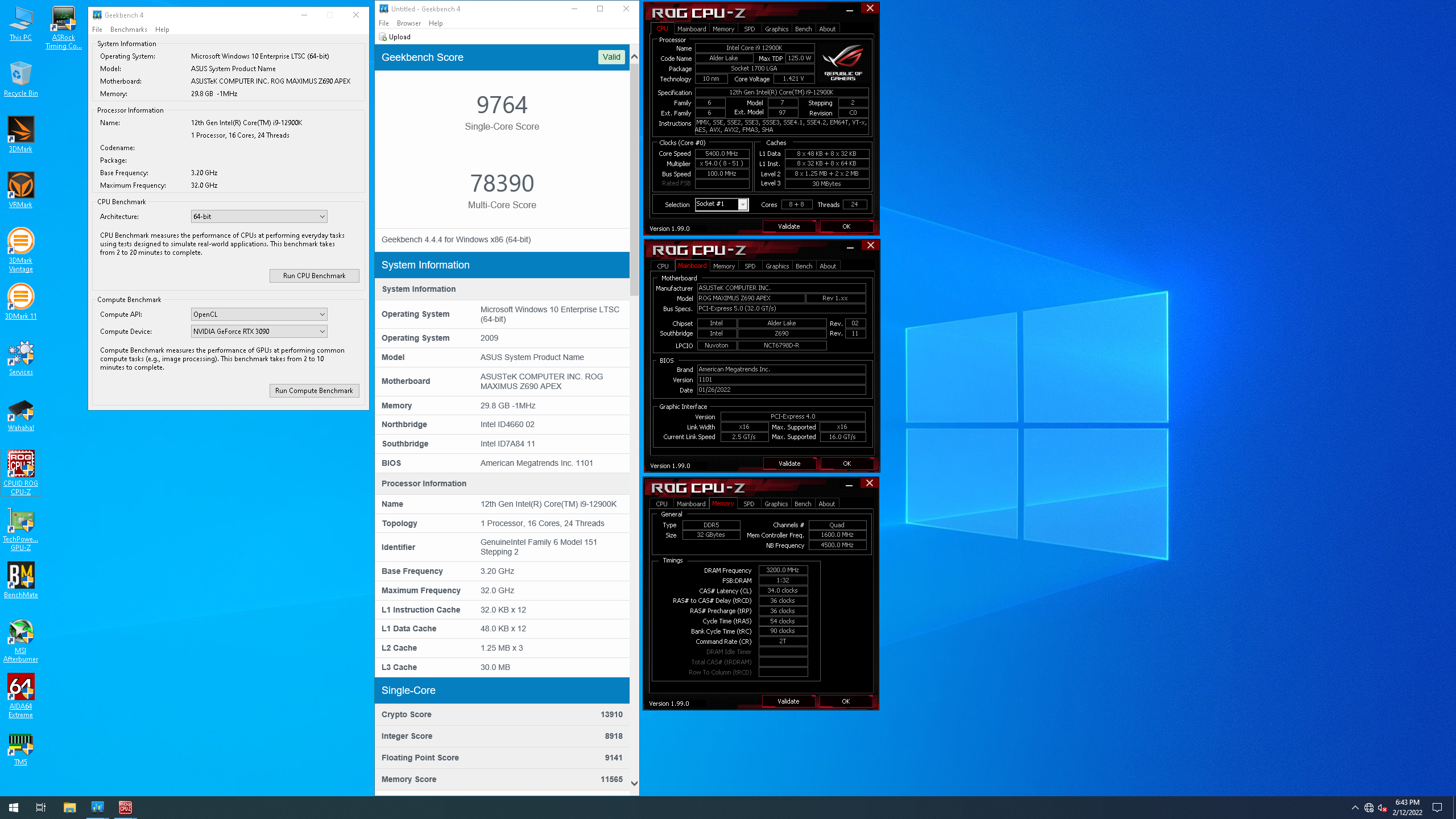Open BenchMate desktop icon
1456x819 pixels.
click(20, 581)
